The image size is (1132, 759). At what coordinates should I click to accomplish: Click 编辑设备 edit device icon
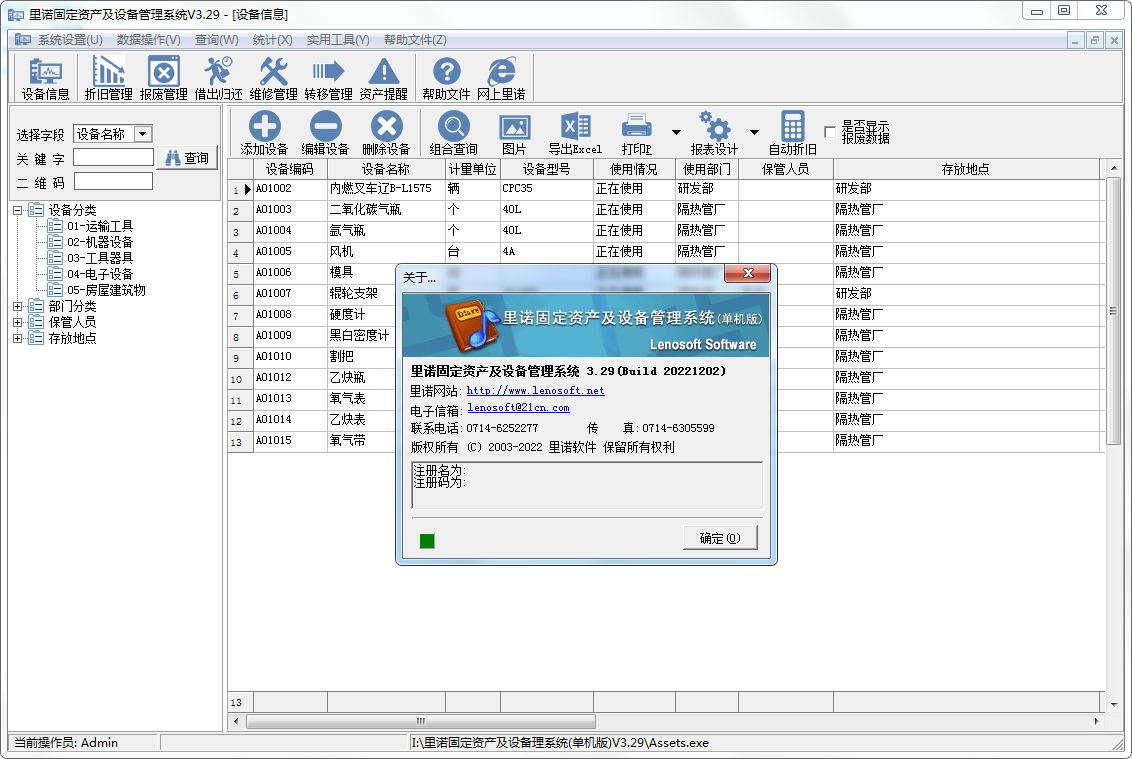point(325,134)
